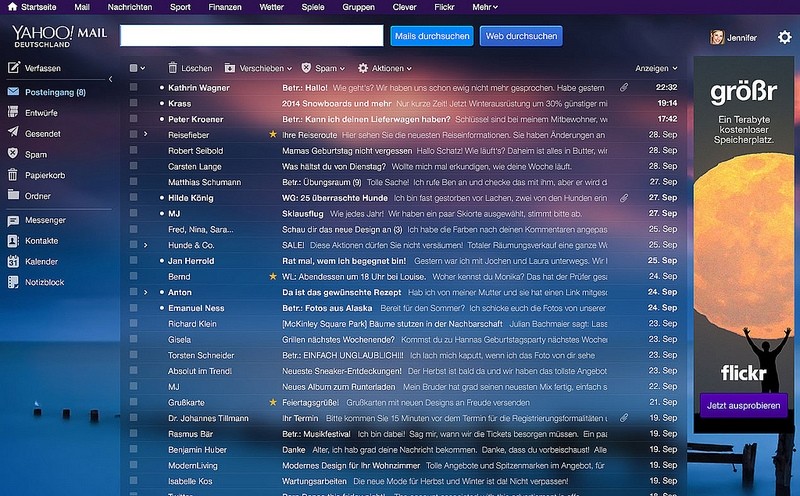Tick the checkbox for Kathrin Wagner's email
Image resolution: width=800 pixels, height=496 pixels.
133,87
